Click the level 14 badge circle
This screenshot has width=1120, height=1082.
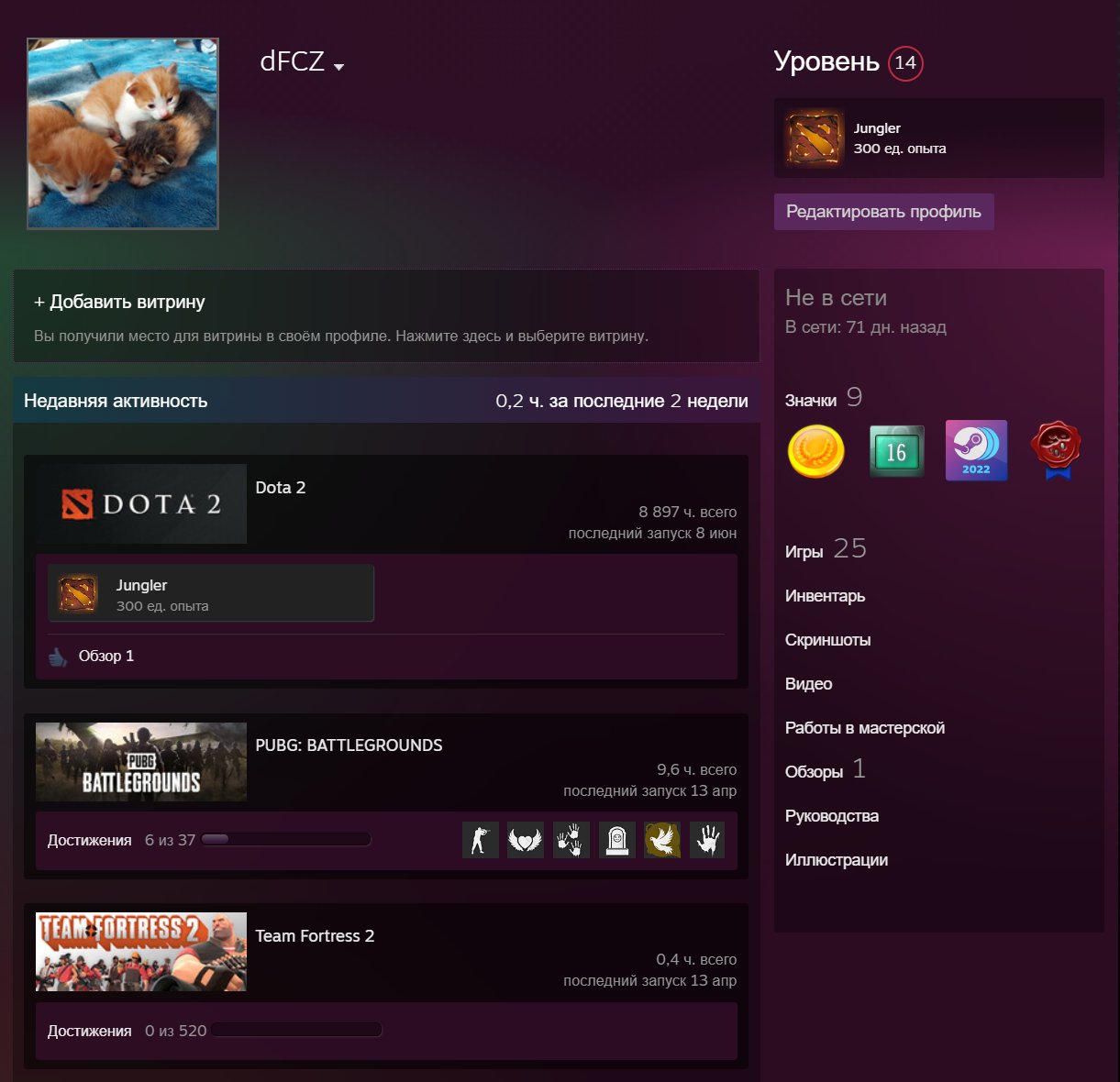905,62
